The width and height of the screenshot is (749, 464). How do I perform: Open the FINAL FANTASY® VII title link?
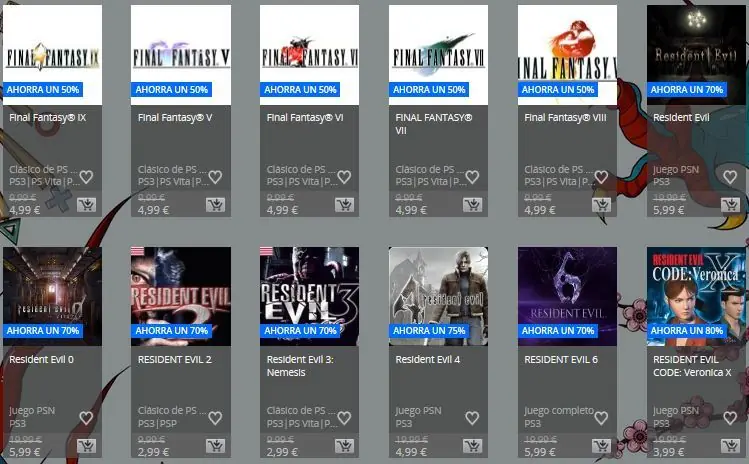pyautogui.click(x=434, y=124)
